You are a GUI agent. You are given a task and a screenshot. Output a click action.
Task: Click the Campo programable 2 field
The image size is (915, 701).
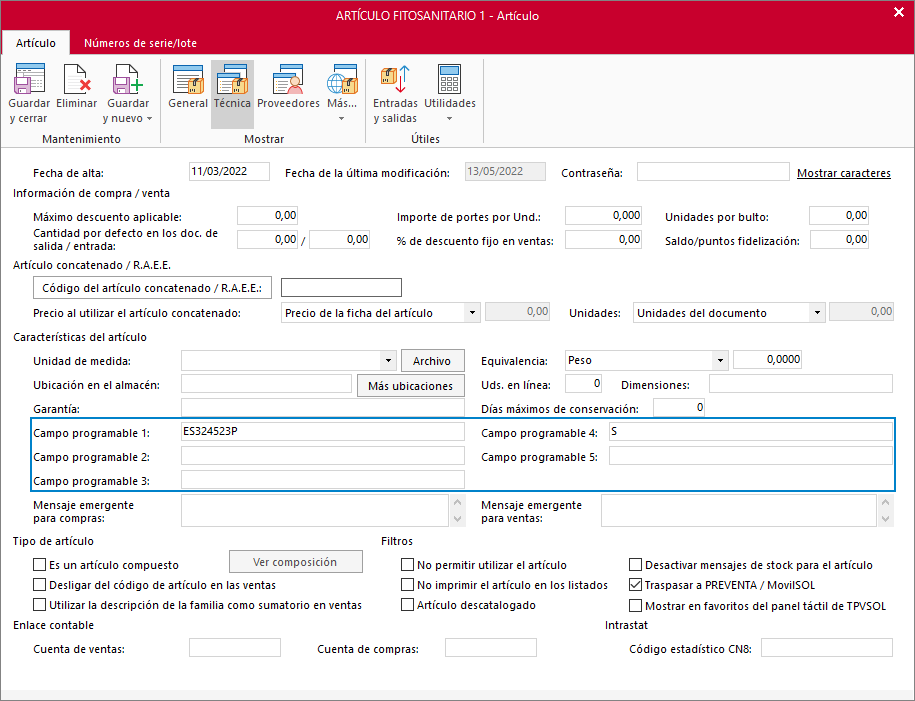323,455
